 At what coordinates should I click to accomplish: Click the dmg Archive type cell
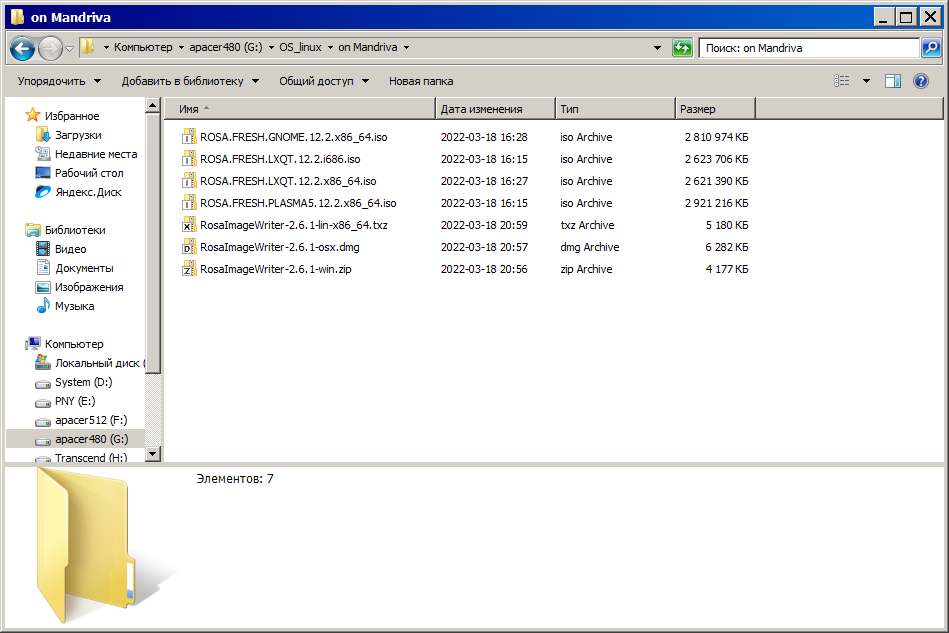(x=589, y=247)
